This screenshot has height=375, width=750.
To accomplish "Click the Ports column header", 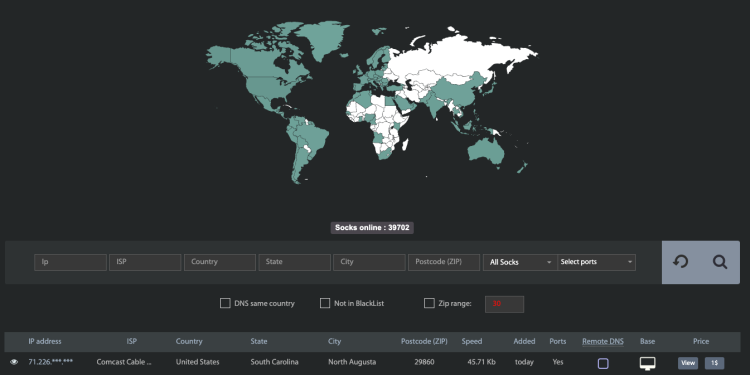I will coord(558,342).
